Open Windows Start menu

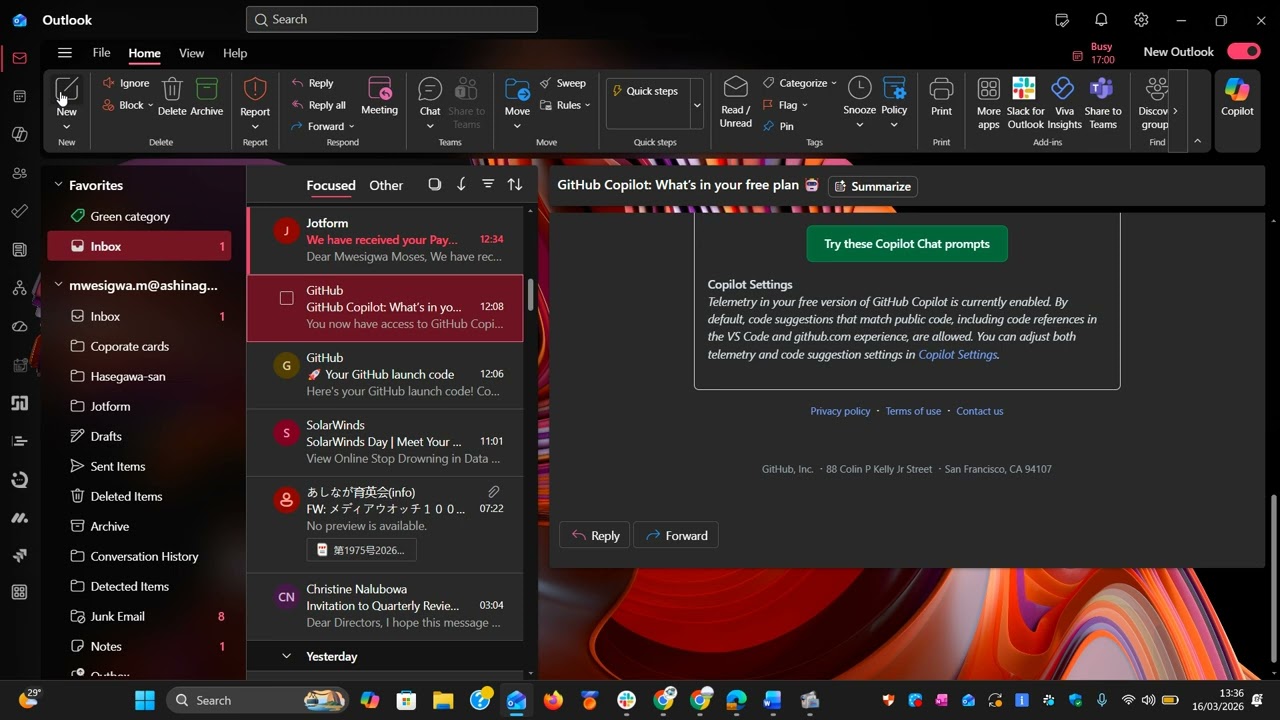point(145,700)
